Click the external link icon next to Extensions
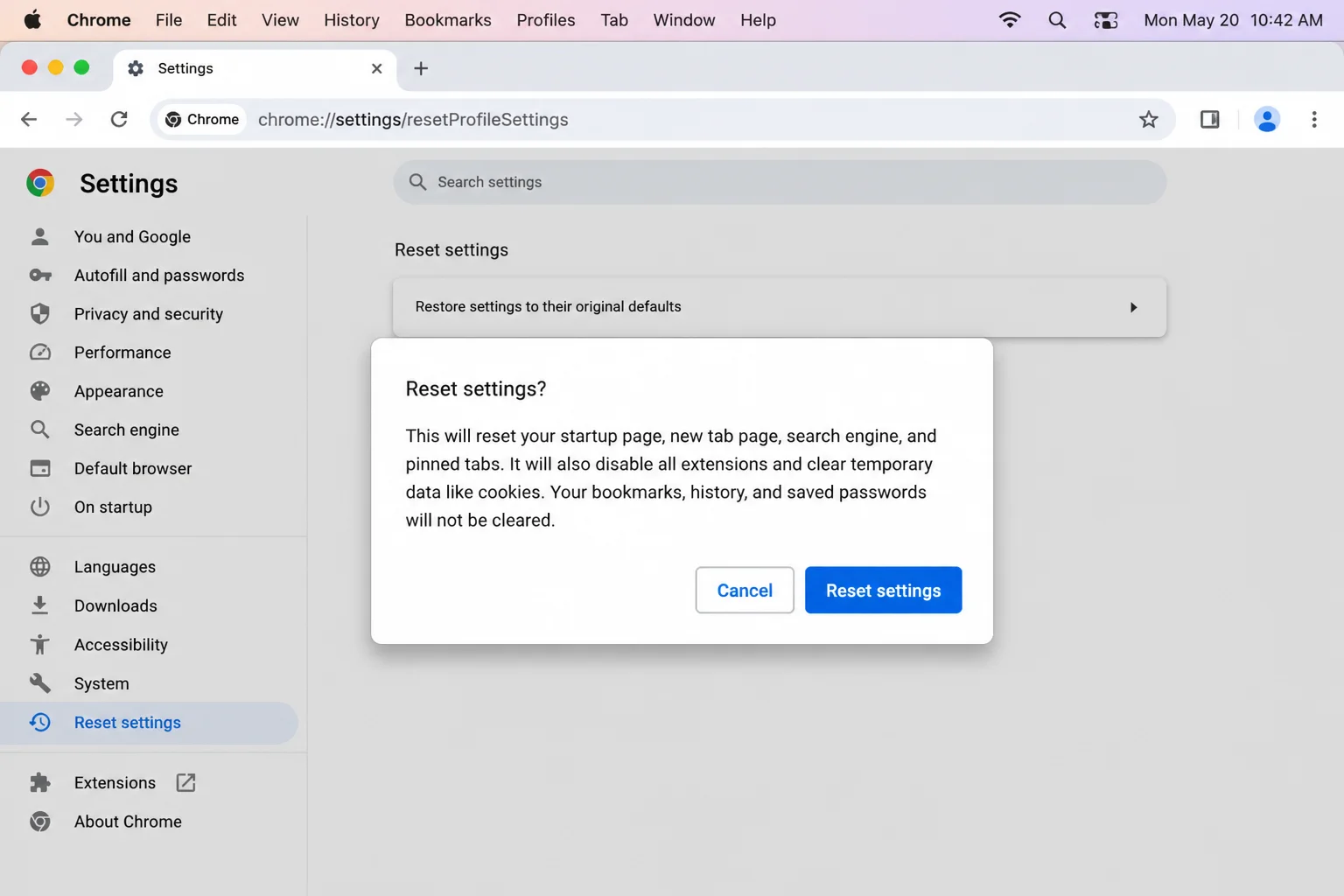 (x=185, y=782)
